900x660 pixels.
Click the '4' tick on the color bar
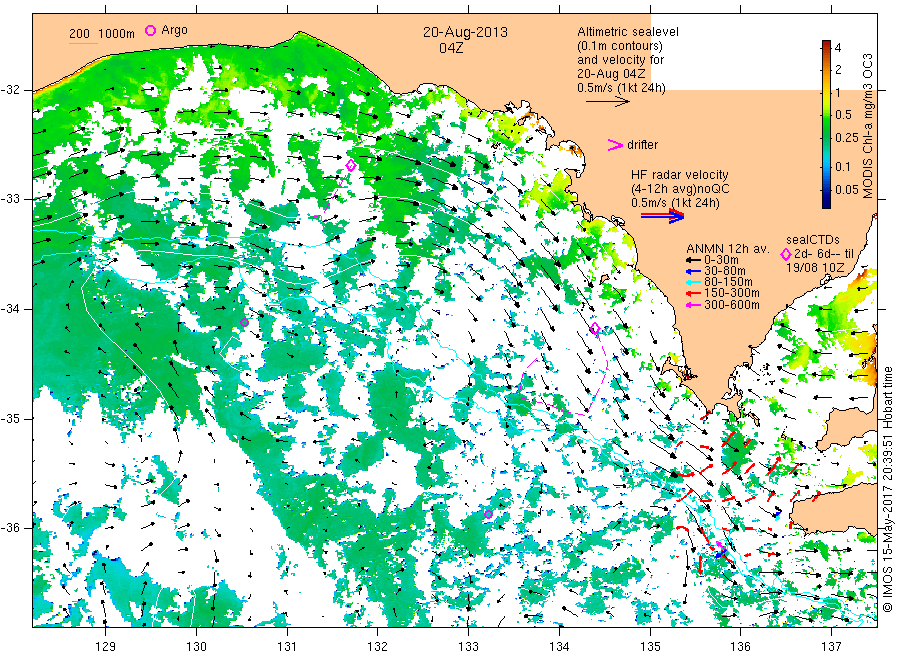pyautogui.click(x=837, y=48)
